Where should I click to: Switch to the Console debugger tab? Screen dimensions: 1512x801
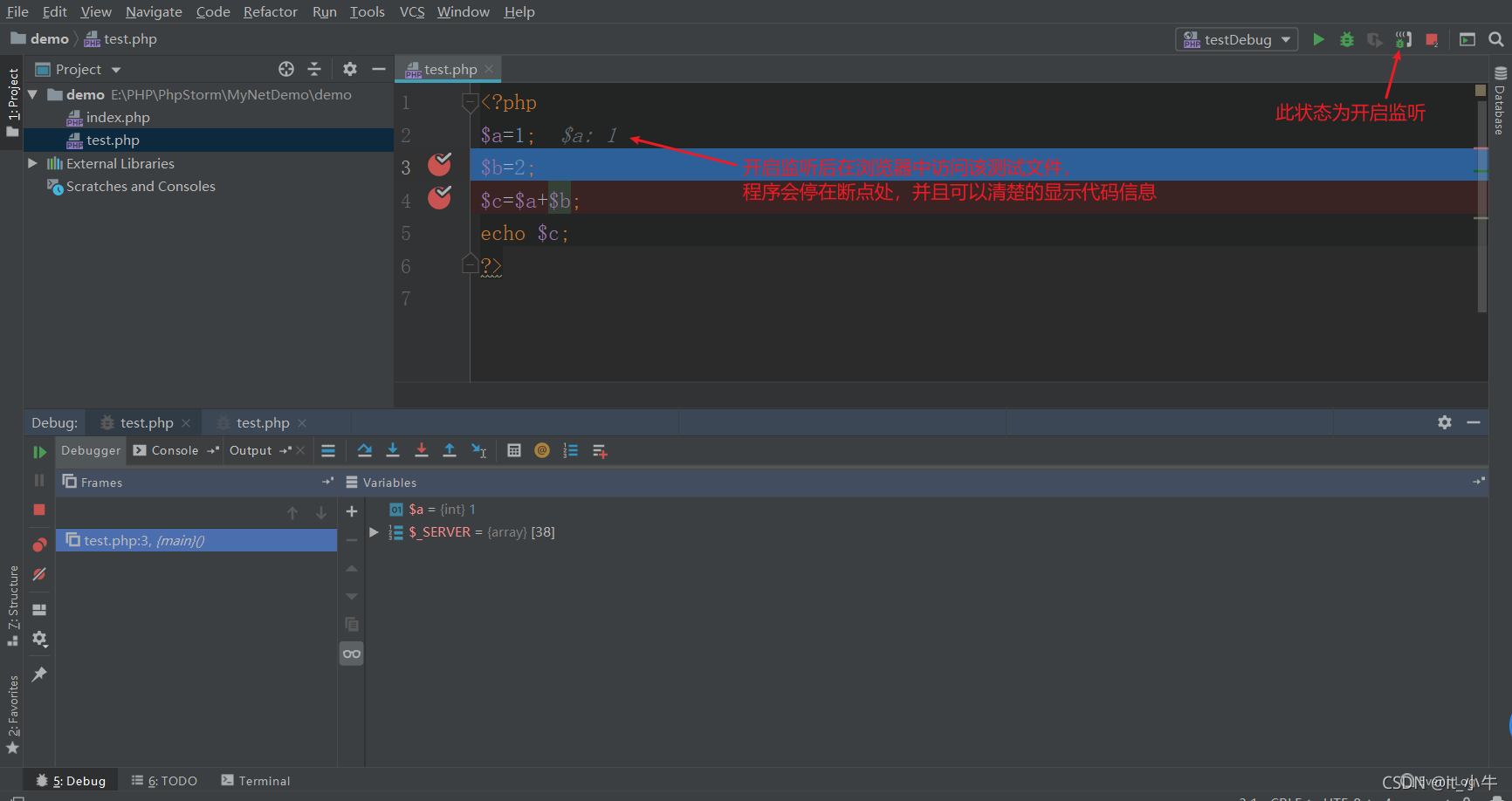click(174, 450)
